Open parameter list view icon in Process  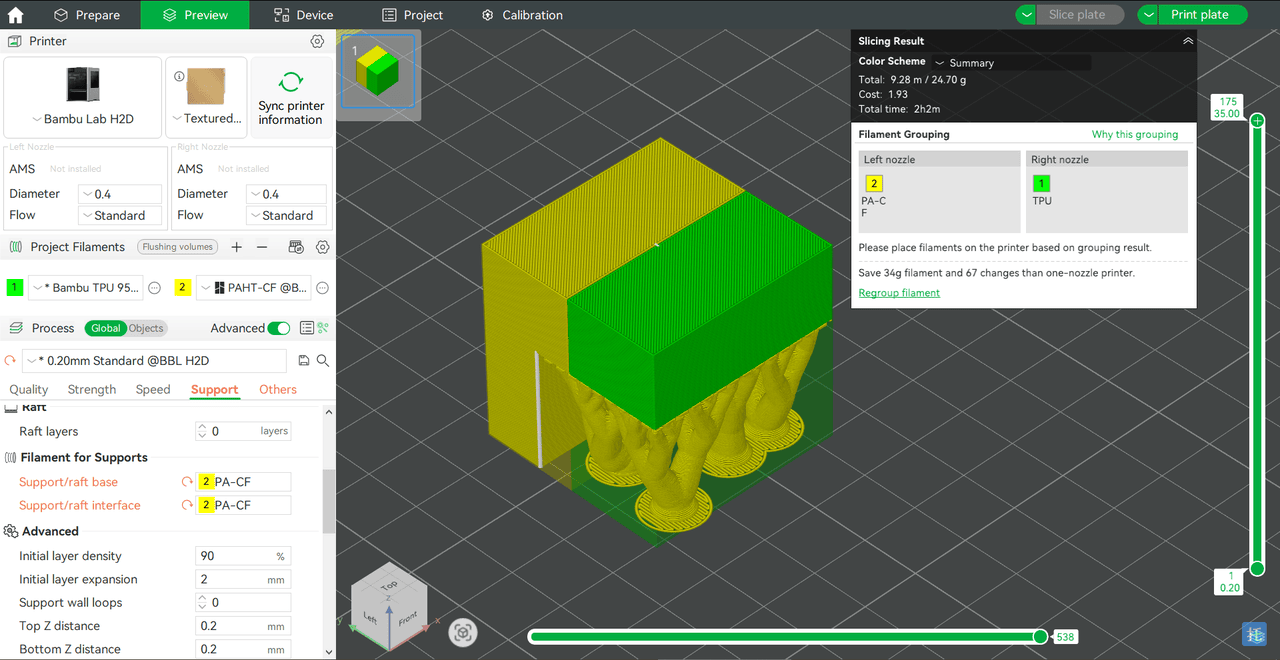(x=307, y=328)
